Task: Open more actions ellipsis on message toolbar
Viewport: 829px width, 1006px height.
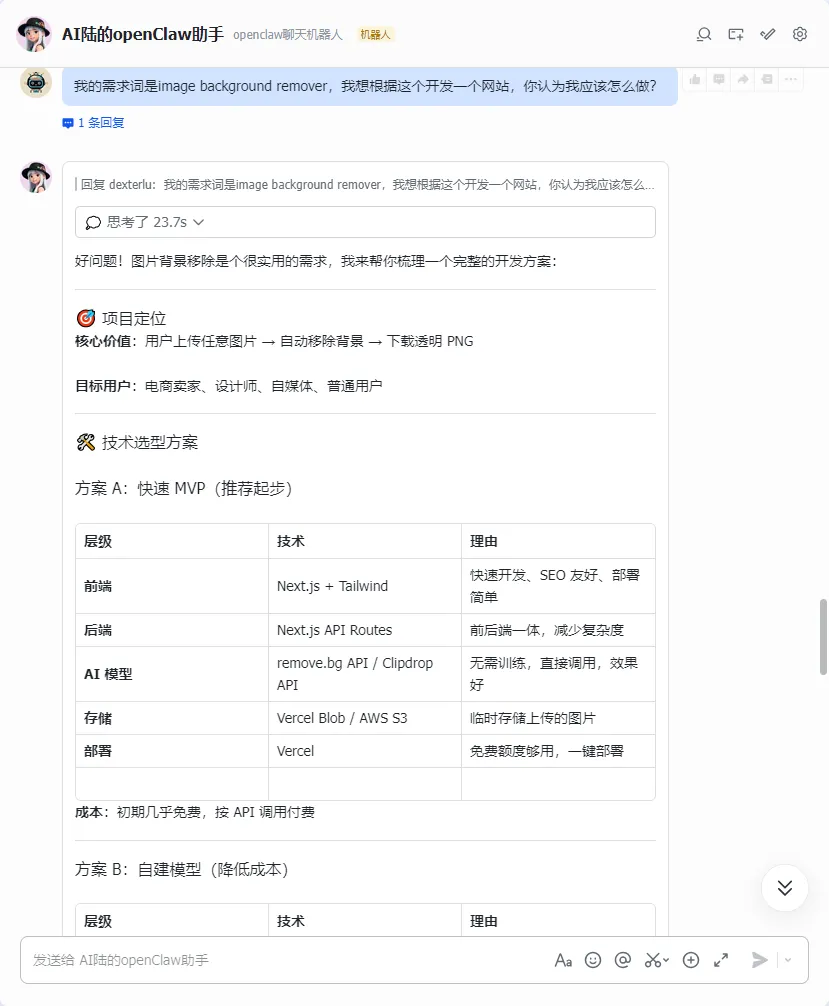Action: coord(791,79)
